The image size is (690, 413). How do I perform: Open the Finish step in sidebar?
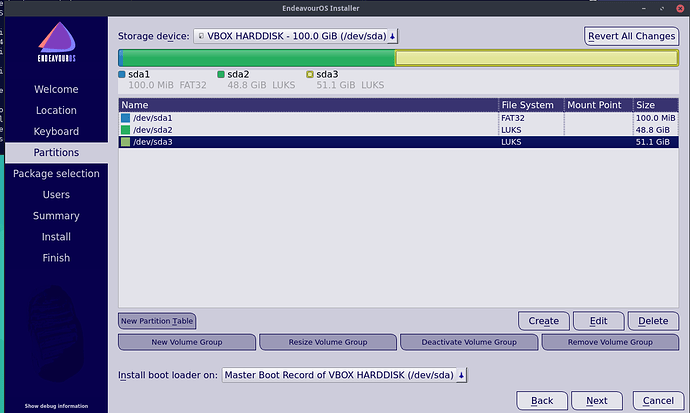56,258
